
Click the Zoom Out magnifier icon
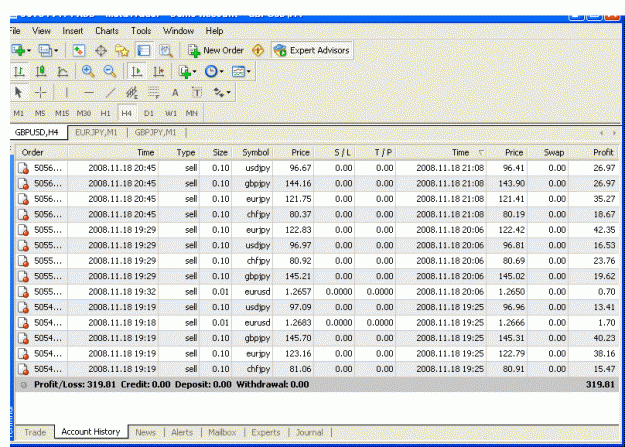(110, 72)
